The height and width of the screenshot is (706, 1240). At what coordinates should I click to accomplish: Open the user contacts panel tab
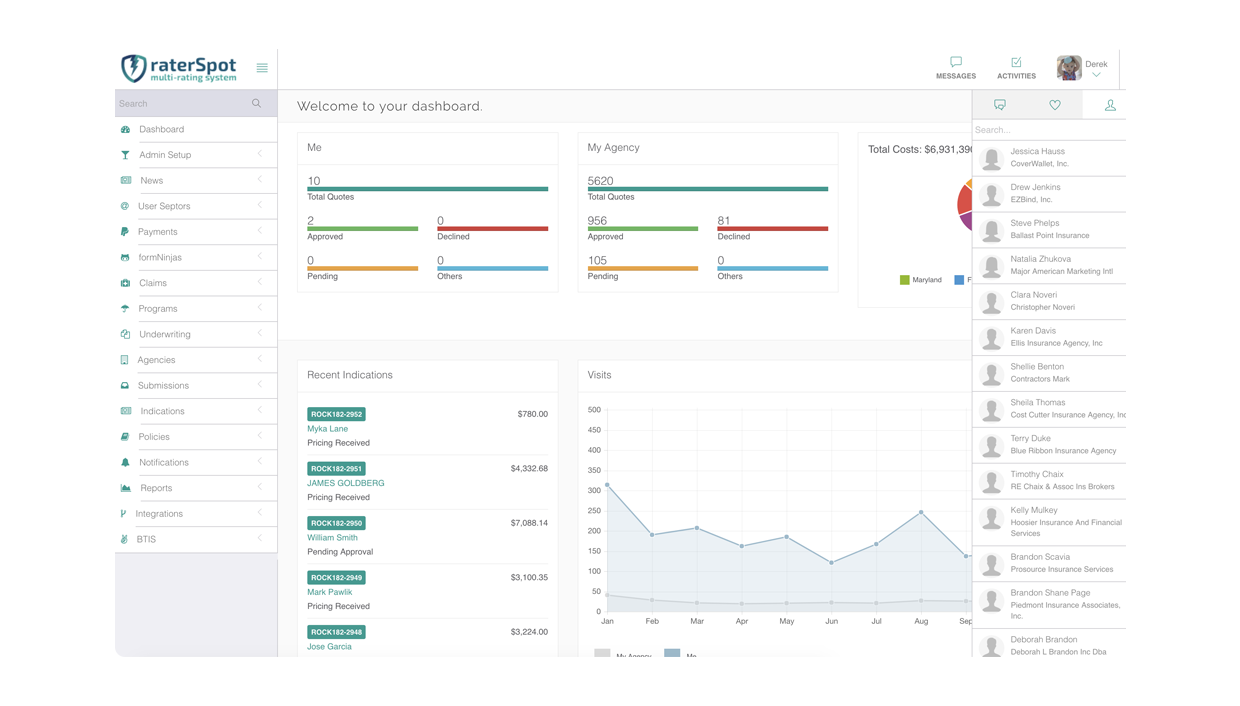point(1109,105)
